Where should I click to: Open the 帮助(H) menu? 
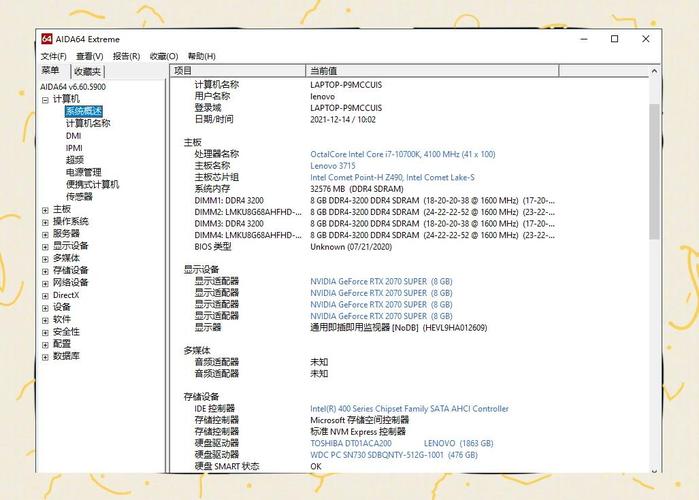click(x=201, y=56)
